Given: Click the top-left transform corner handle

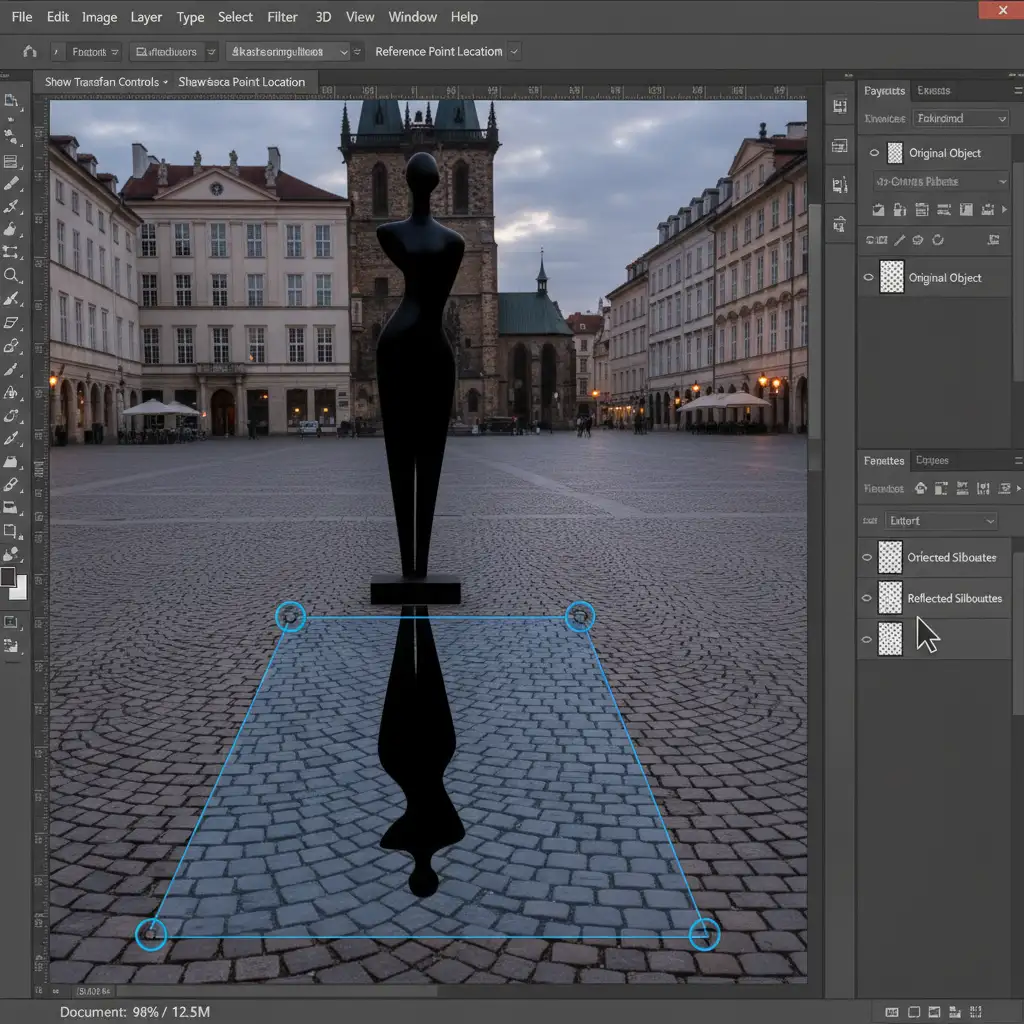Looking at the screenshot, I should point(291,616).
